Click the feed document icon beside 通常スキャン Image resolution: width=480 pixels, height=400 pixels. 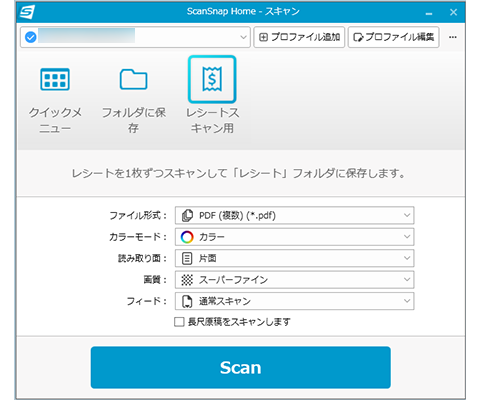(187, 301)
